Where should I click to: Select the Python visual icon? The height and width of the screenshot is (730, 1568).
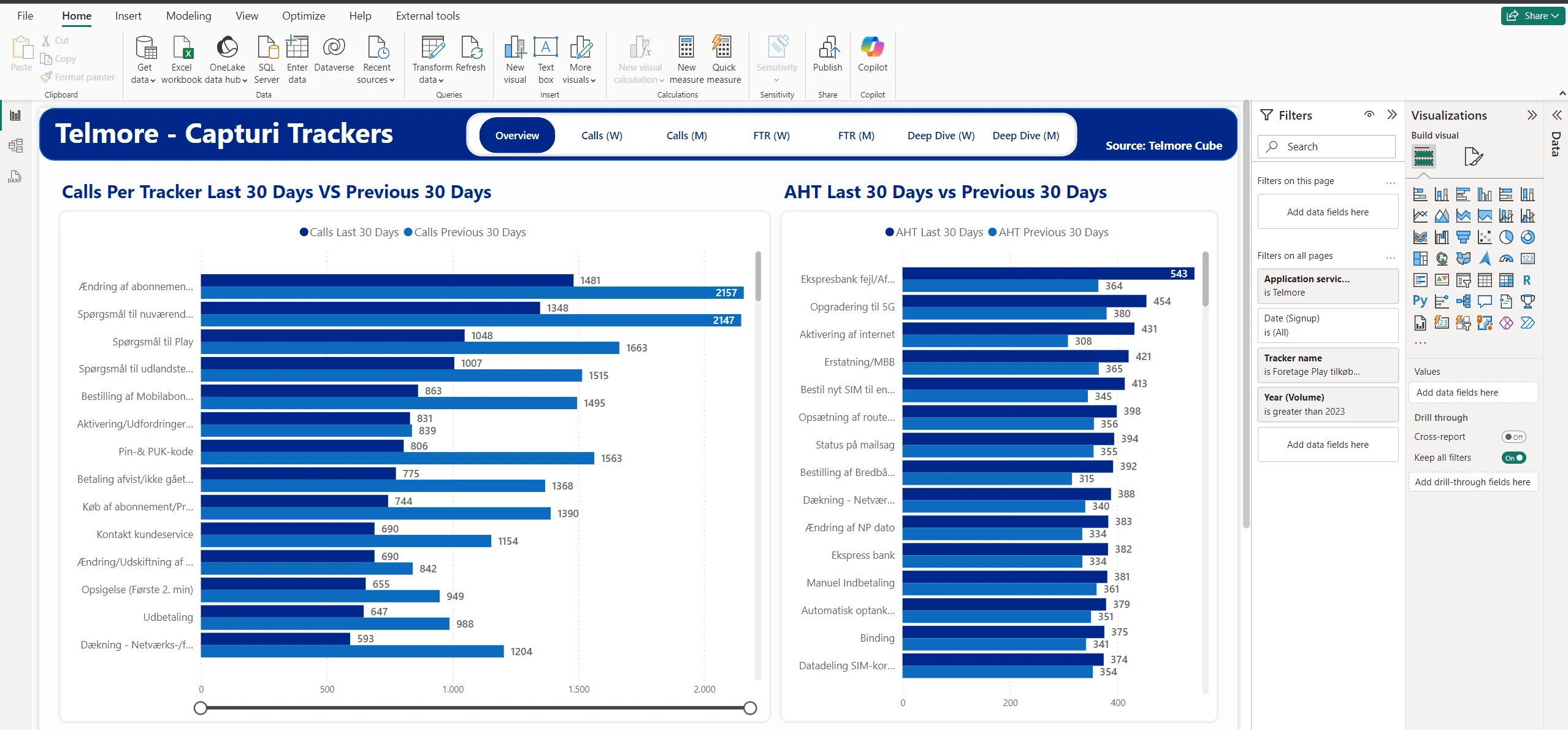(1420, 301)
